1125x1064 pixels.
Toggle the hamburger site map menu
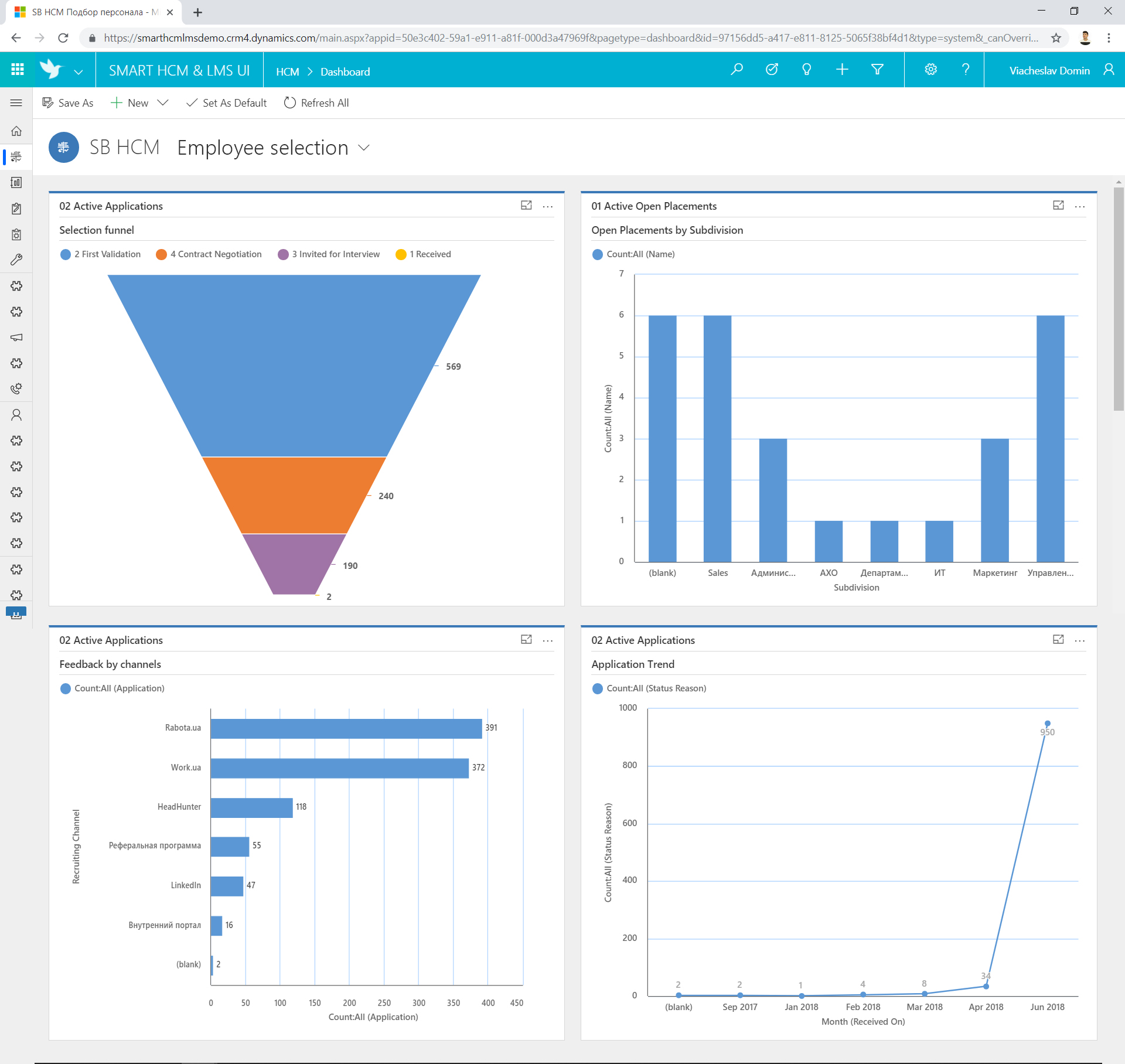(16, 103)
